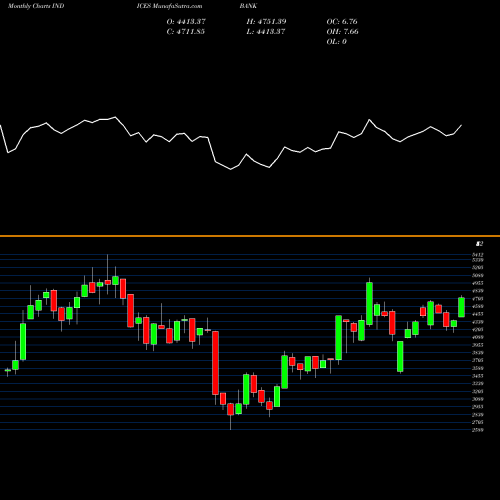Viewport: 500px width, 500px height.
Task: Click the price axis label 3453
Action: pos(478,376)
